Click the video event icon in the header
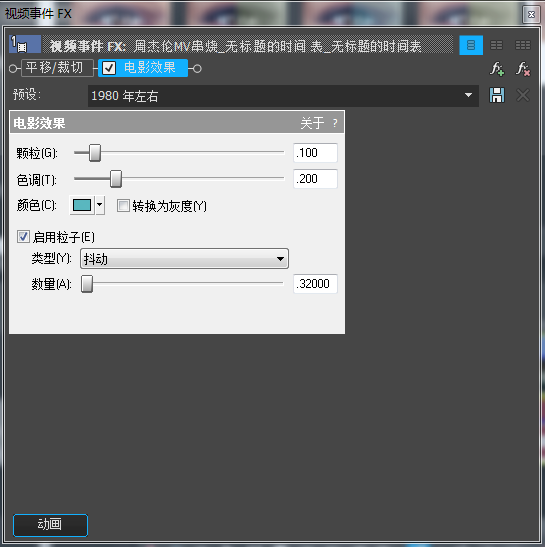 pyautogui.click(x=24, y=44)
